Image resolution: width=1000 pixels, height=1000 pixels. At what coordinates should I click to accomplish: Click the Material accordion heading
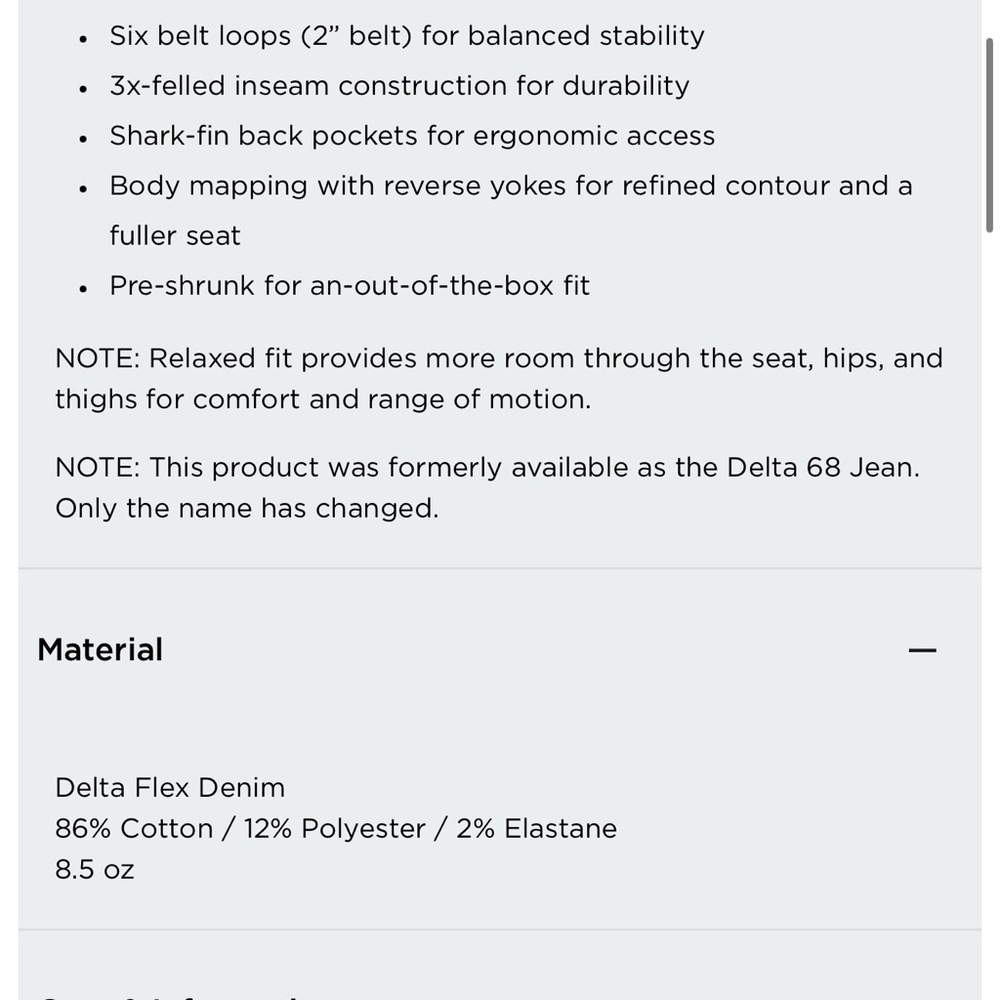click(x=100, y=650)
